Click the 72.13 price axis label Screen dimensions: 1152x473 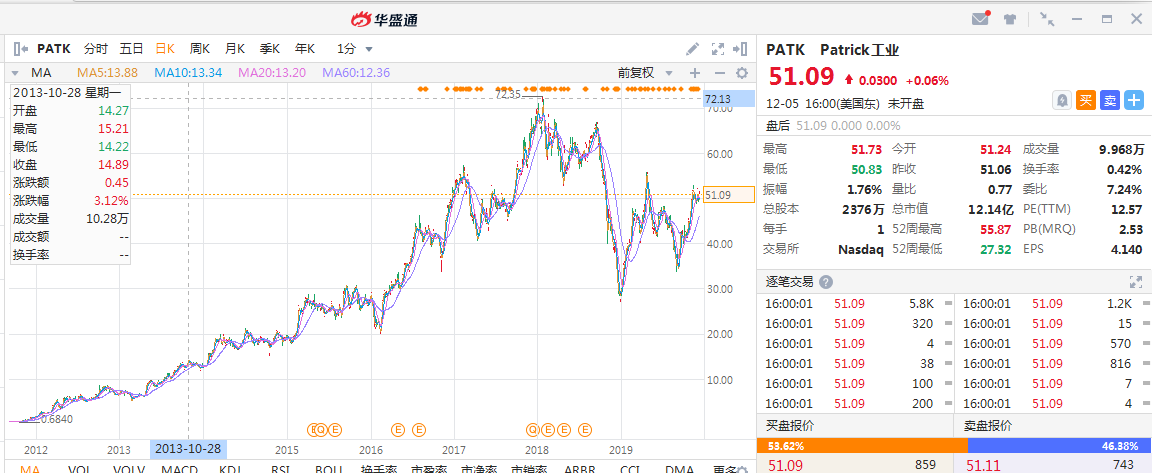[730, 98]
